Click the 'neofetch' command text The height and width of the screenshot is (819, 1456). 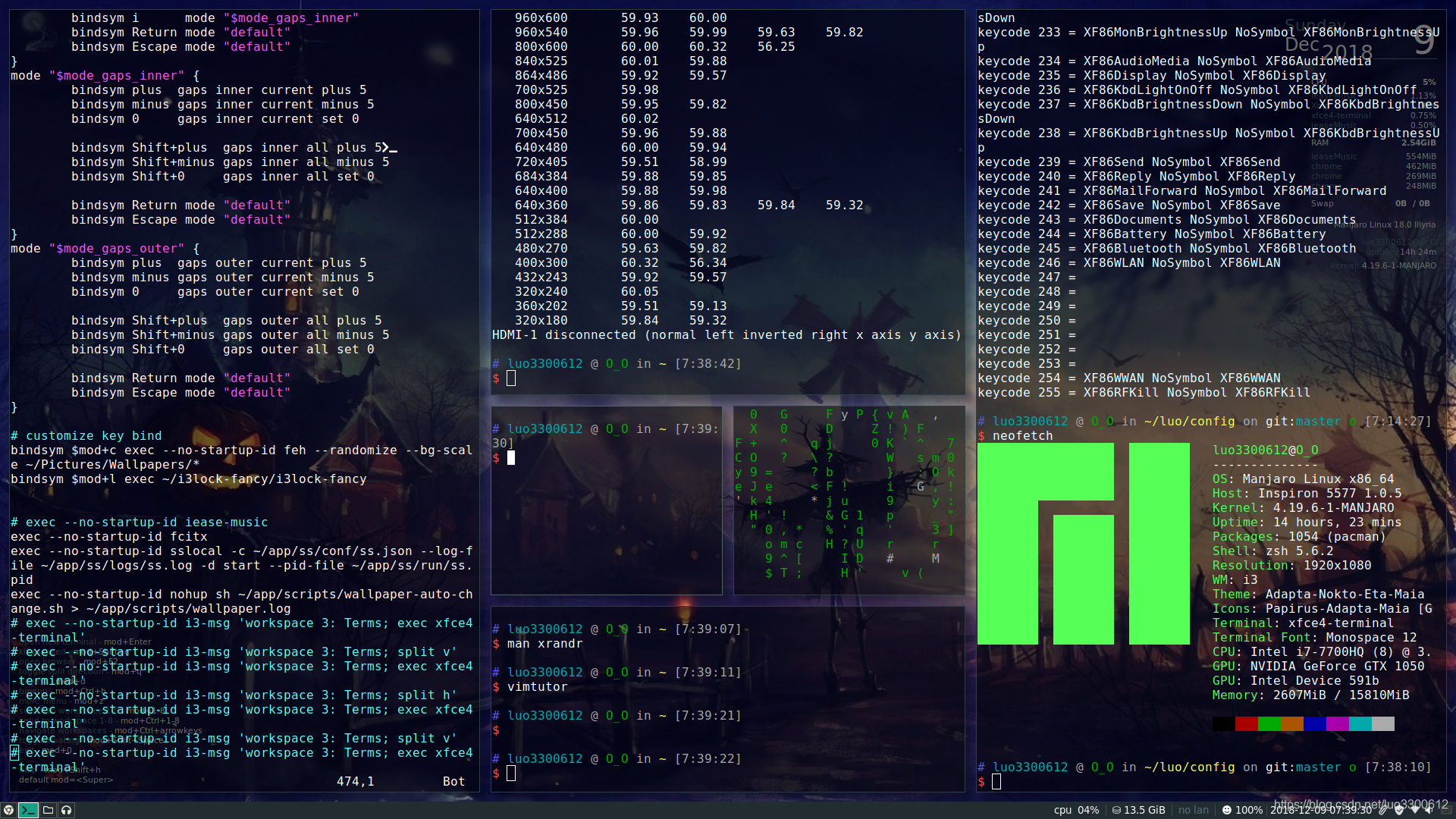pos(1022,436)
